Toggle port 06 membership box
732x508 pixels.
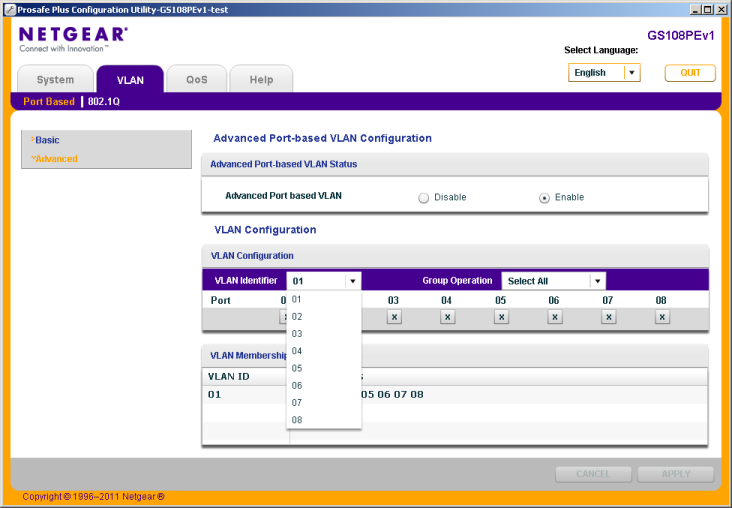tap(555, 317)
